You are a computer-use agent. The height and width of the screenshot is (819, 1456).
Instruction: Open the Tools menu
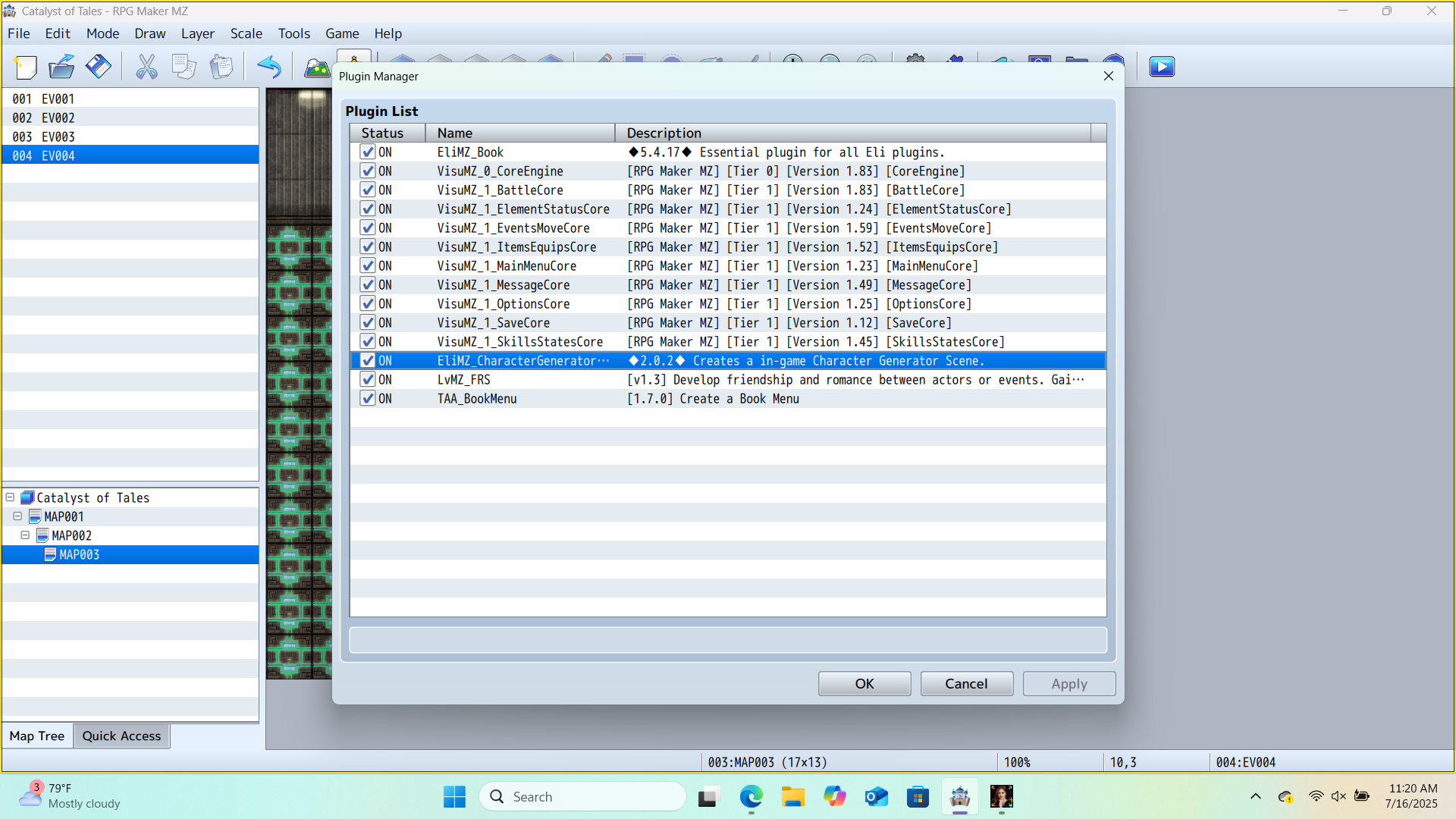[294, 33]
